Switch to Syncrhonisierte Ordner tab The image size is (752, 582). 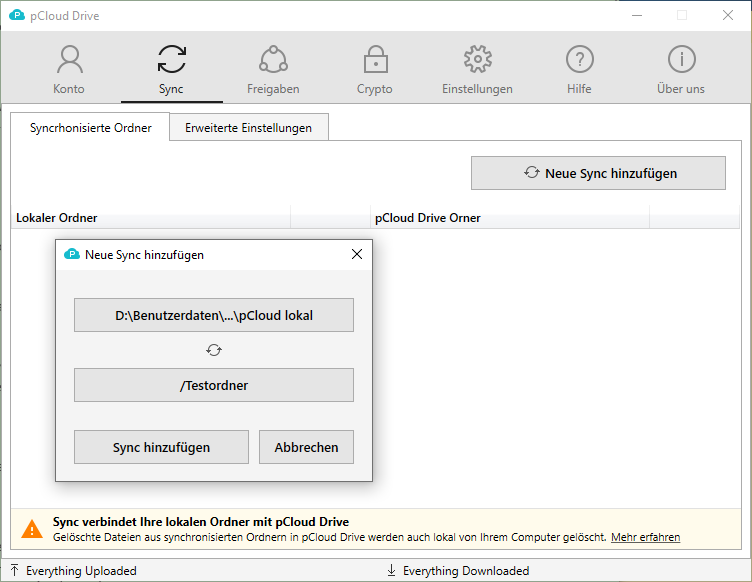click(x=90, y=128)
